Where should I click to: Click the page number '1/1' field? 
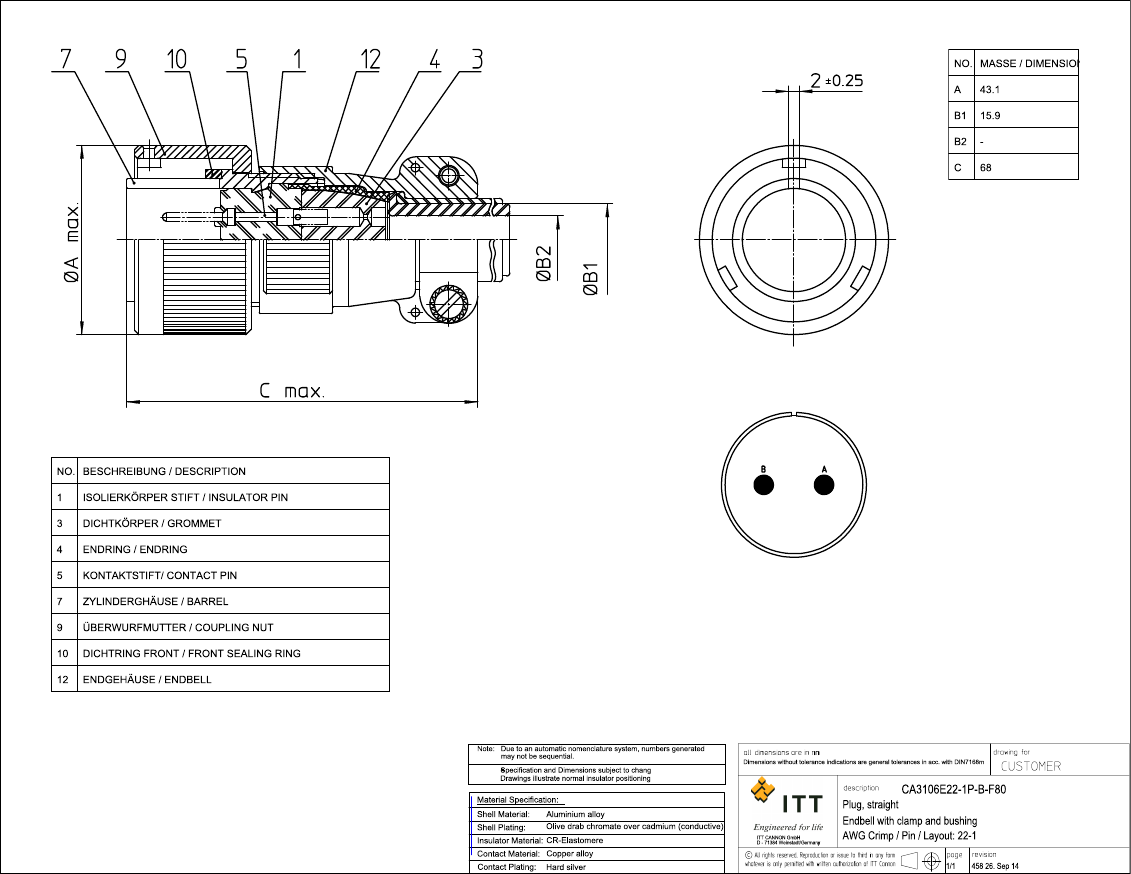951,866
